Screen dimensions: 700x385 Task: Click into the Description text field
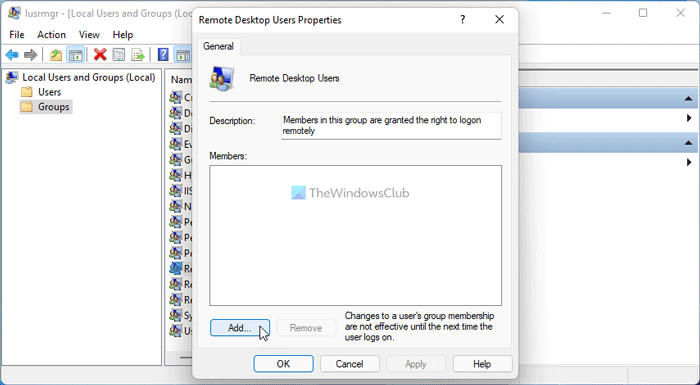coord(391,126)
